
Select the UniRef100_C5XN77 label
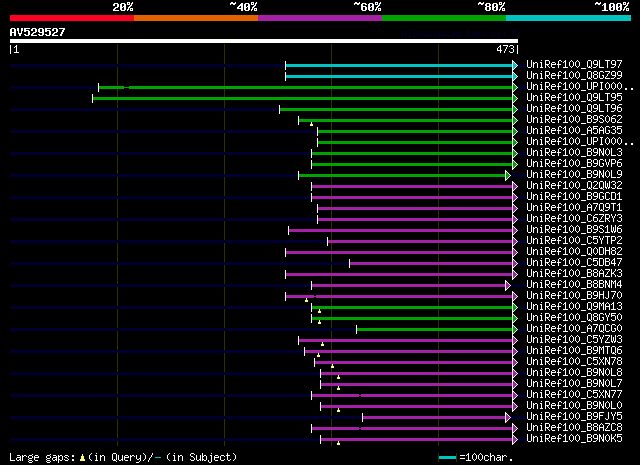574,395
